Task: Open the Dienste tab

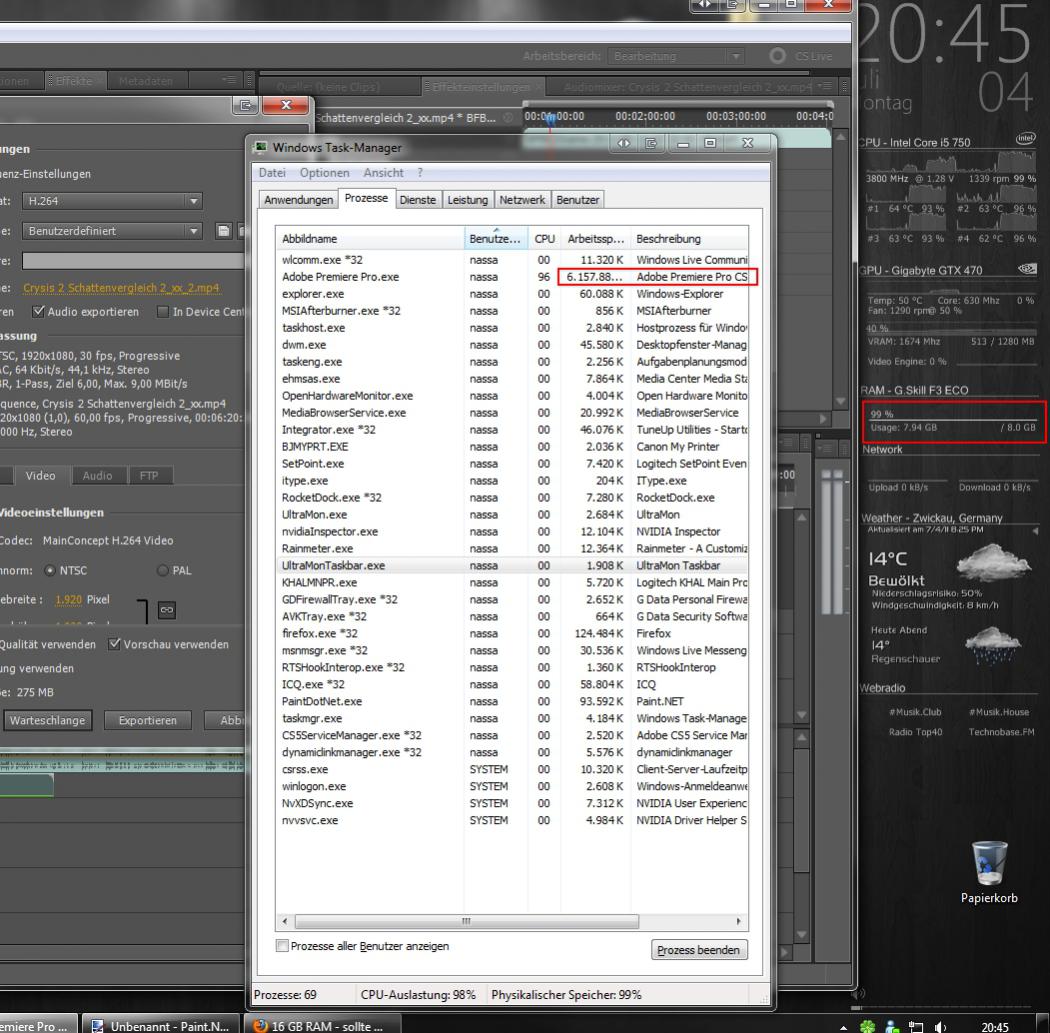Action: tap(417, 200)
